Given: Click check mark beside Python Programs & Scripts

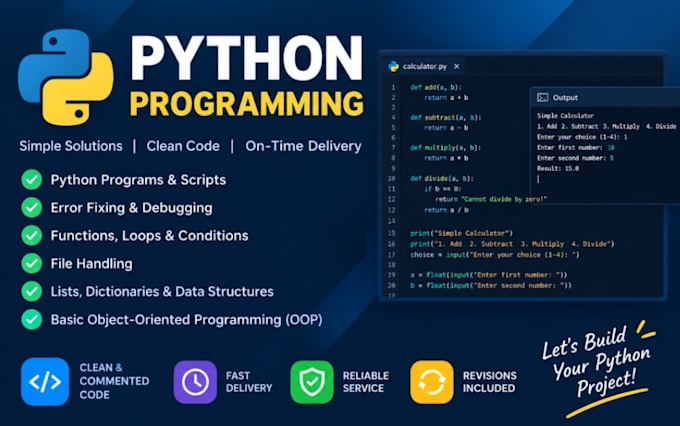Looking at the screenshot, I should coord(32,180).
